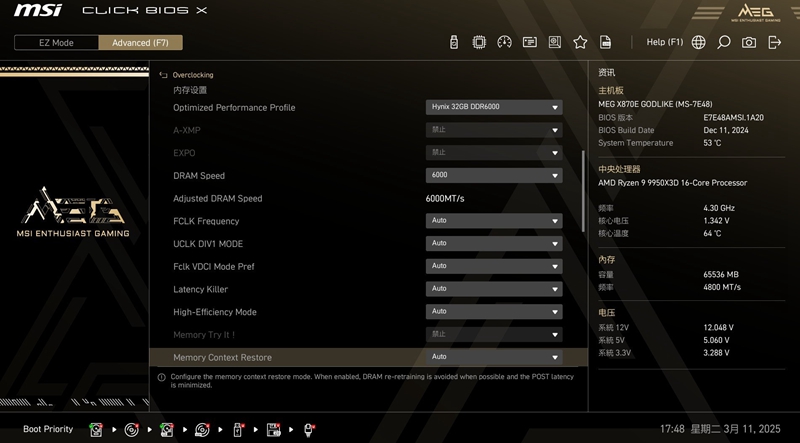The image size is (800, 443).
Task: Open the CPU settings icon in toolbar
Action: click(479, 43)
